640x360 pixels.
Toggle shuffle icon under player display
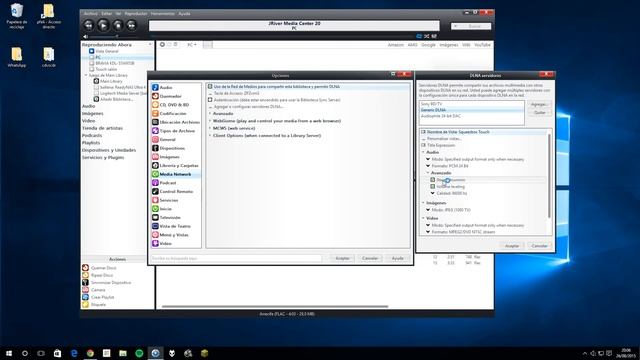pos(427,36)
